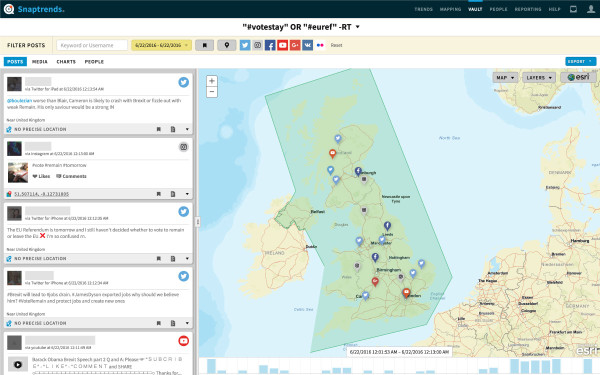Screen dimensions: 600x375
Task: Click the orange map pin near London
Action: tap(406, 293)
